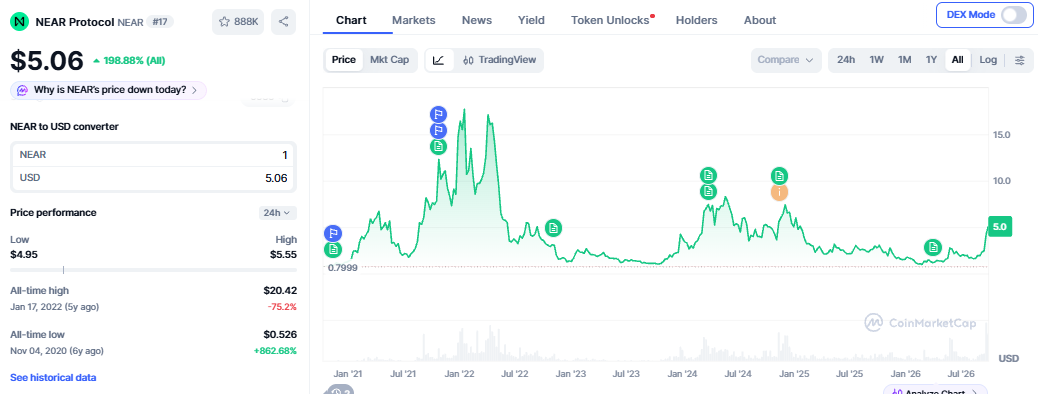1038x394 pixels.
Task: Toggle DEX Mode switch
Action: coord(1014,15)
